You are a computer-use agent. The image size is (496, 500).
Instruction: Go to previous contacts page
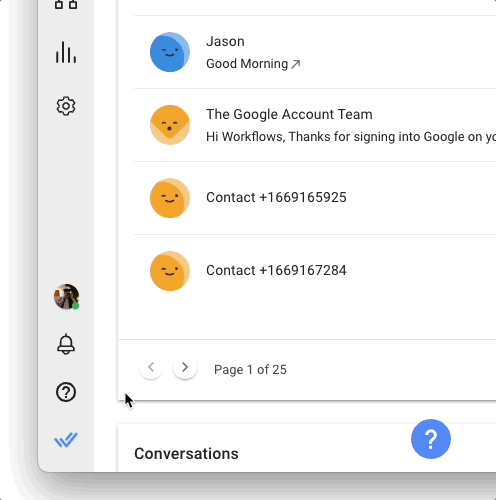tap(151, 367)
